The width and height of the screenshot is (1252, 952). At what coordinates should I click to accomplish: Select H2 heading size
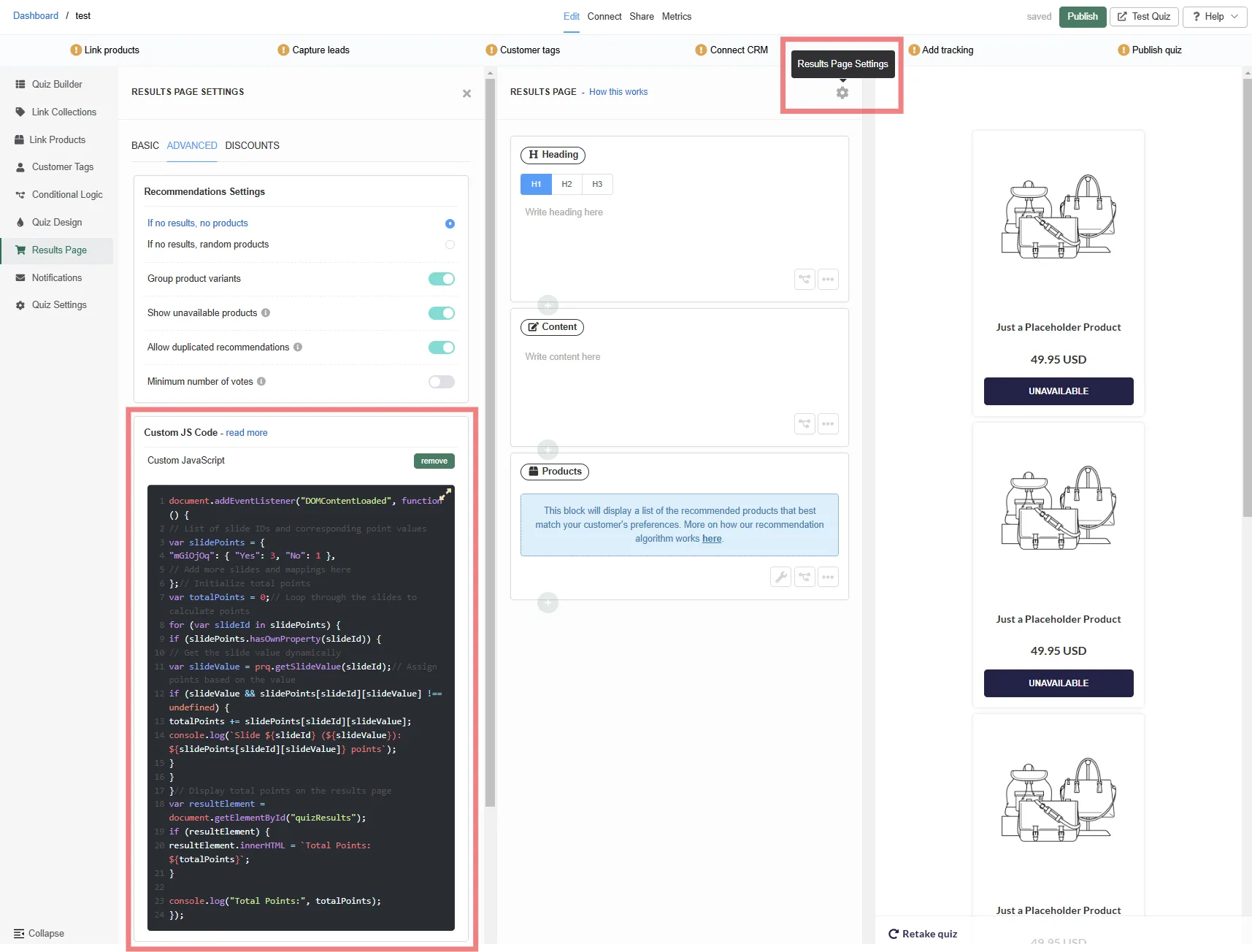coord(567,184)
